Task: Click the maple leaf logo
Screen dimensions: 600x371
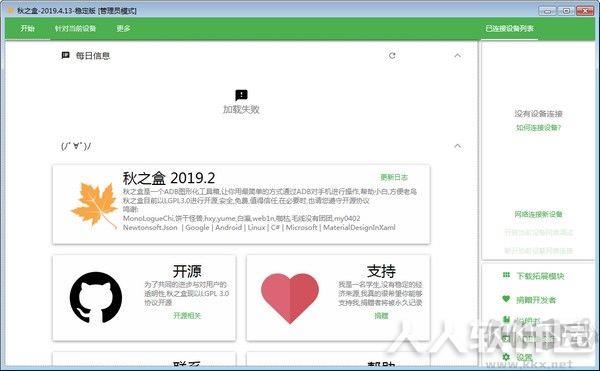Action: coord(95,206)
